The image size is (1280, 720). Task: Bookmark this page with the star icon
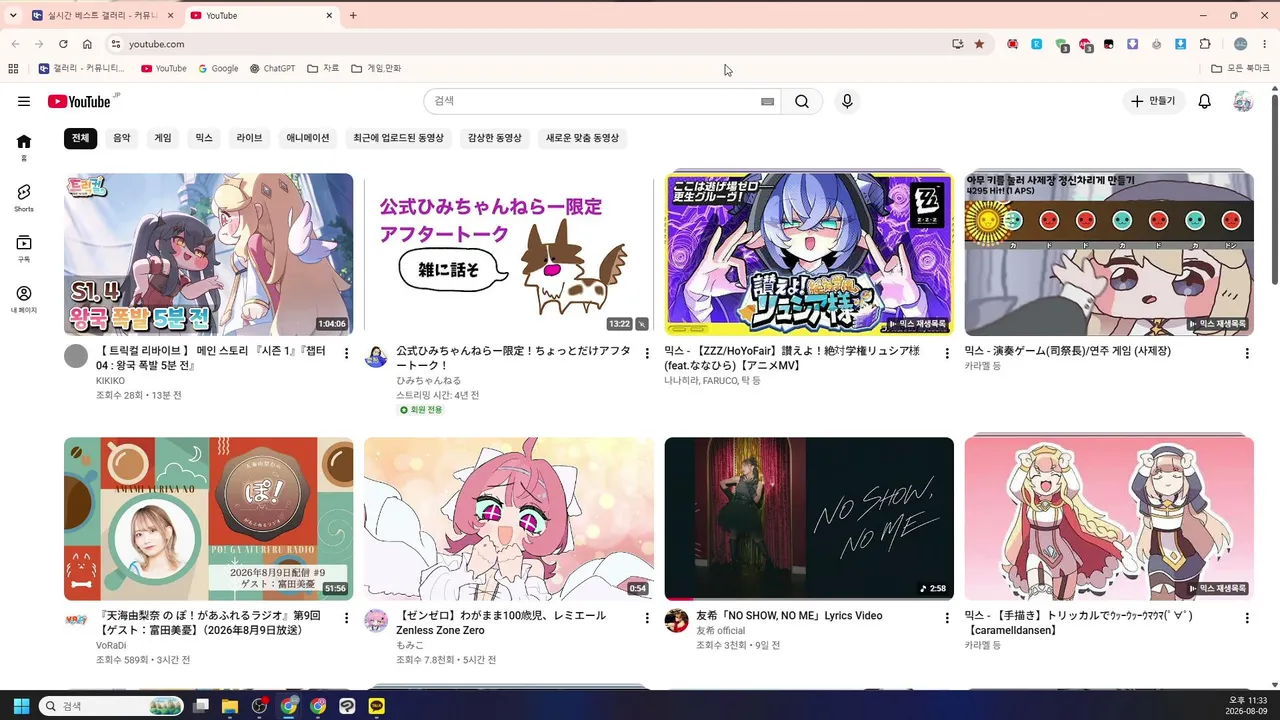point(979,44)
